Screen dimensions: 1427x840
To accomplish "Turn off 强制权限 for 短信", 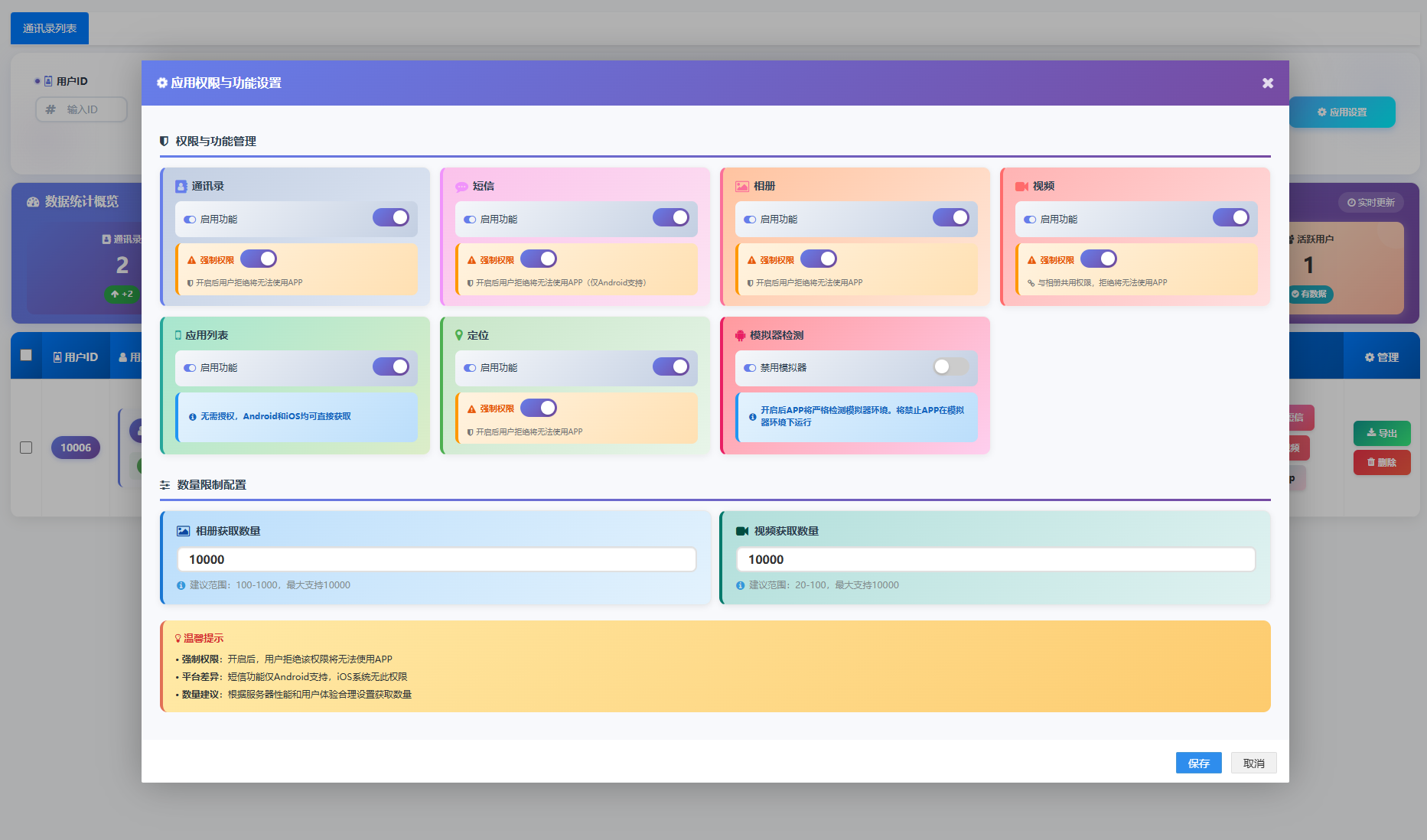I will pos(539,259).
